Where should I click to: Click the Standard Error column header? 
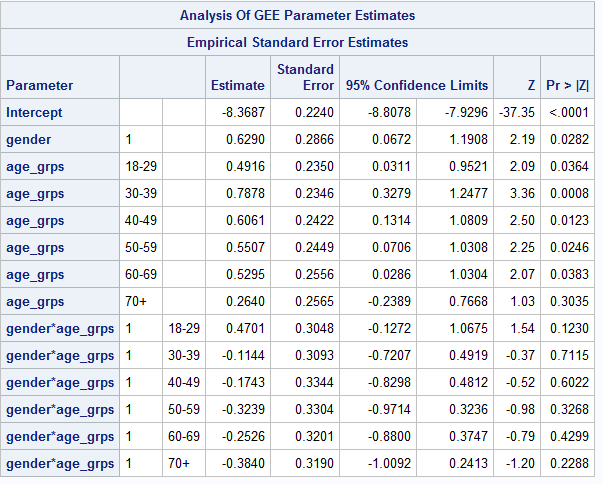304,77
